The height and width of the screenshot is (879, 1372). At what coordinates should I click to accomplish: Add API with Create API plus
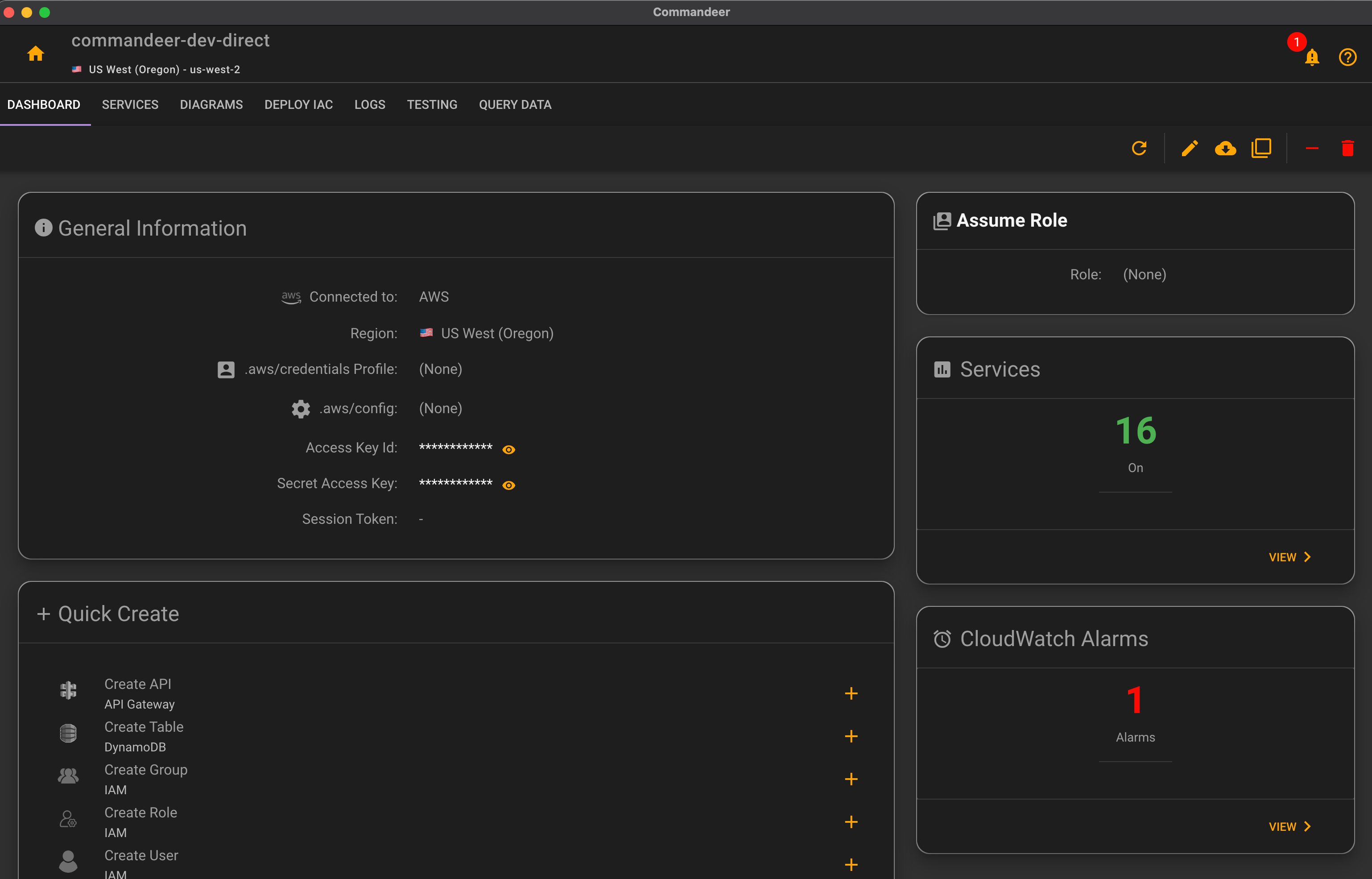coord(851,693)
